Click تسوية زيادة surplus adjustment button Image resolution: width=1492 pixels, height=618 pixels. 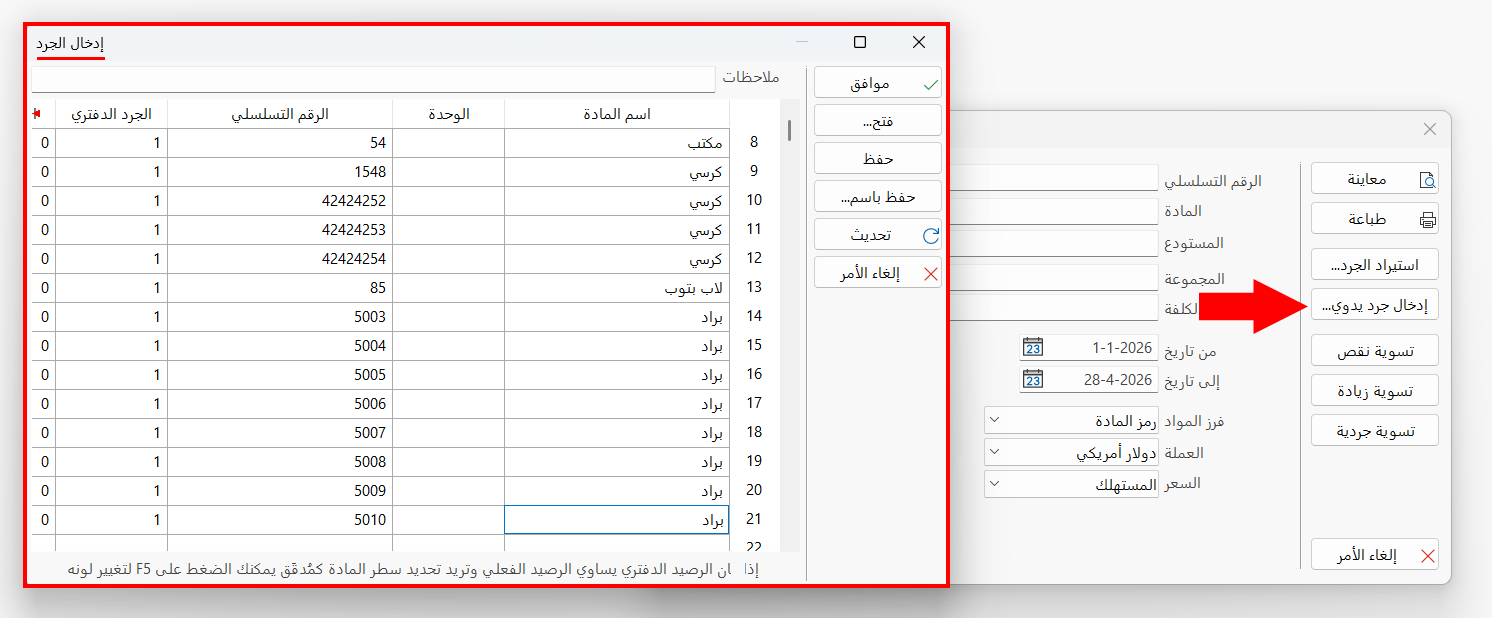(x=1375, y=390)
